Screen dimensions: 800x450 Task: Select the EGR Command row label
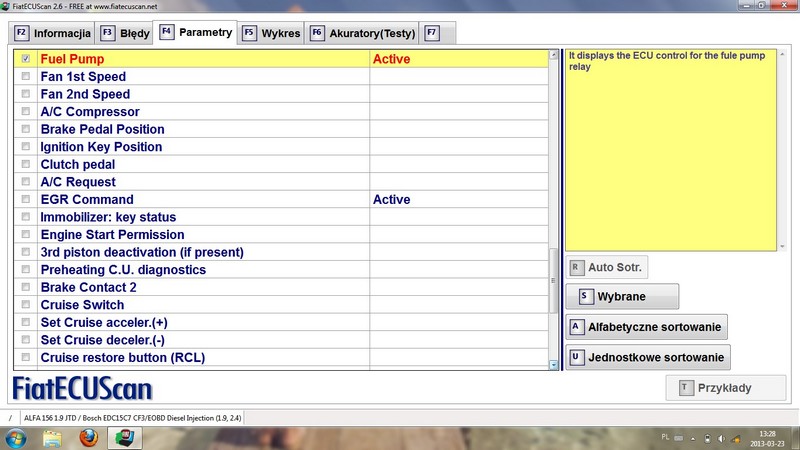tap(87, 199)
